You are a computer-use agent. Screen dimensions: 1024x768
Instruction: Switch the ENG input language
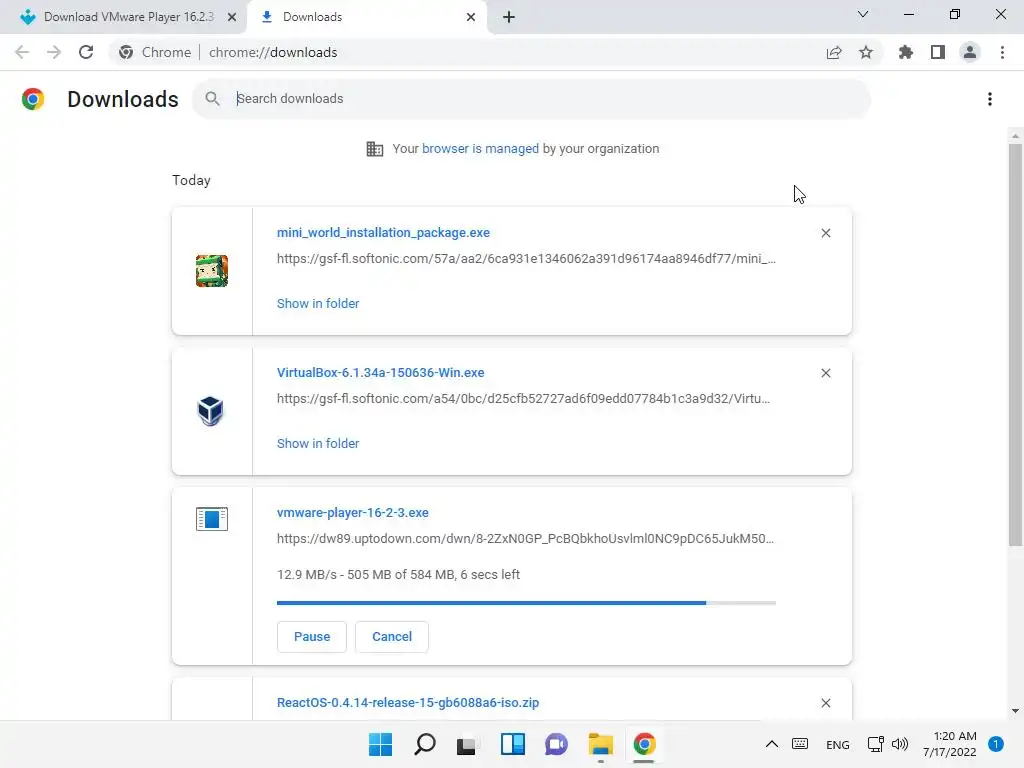pyautogui.click(x=838, y=745)
